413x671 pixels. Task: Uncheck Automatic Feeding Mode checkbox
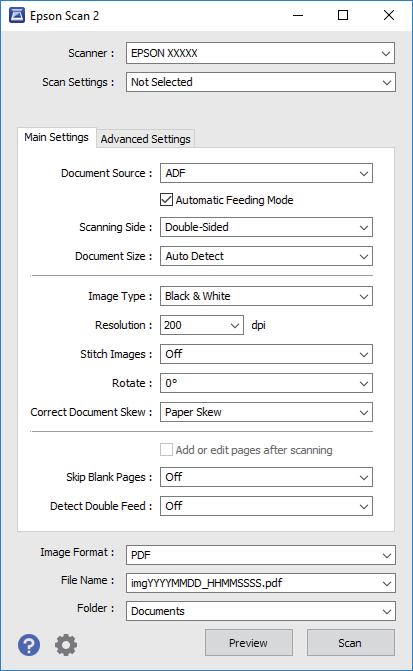point(166,199)
